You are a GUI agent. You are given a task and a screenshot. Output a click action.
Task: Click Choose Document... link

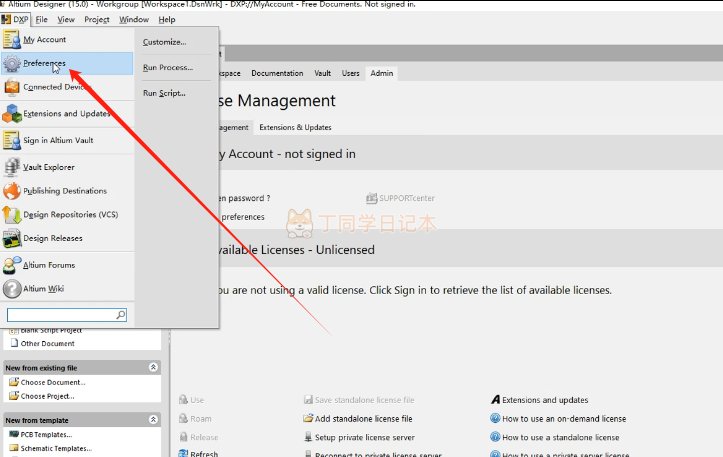pos(53,382)
